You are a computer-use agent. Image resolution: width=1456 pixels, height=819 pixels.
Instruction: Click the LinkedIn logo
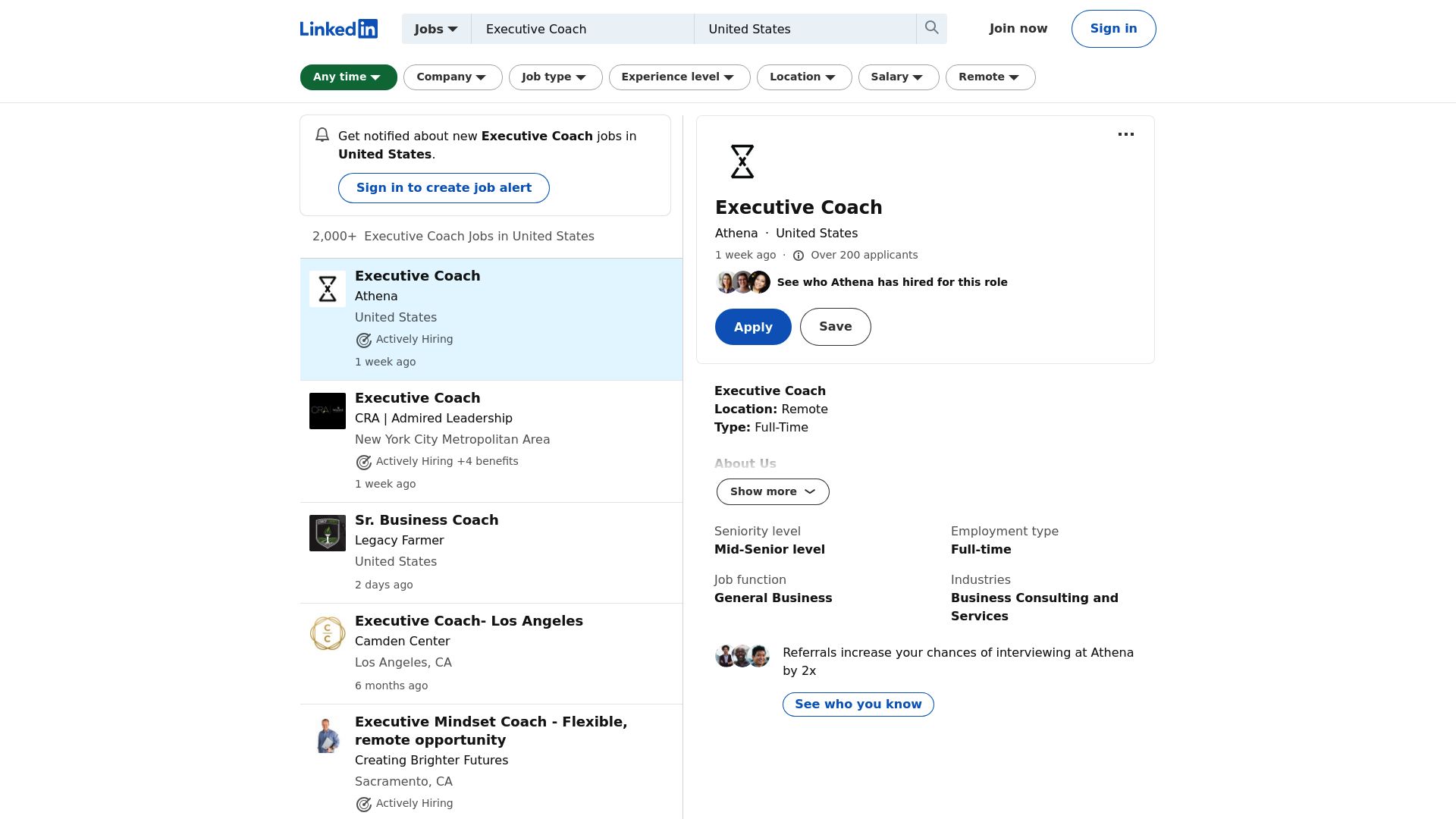pyautogui.click(x=338, y=29)
